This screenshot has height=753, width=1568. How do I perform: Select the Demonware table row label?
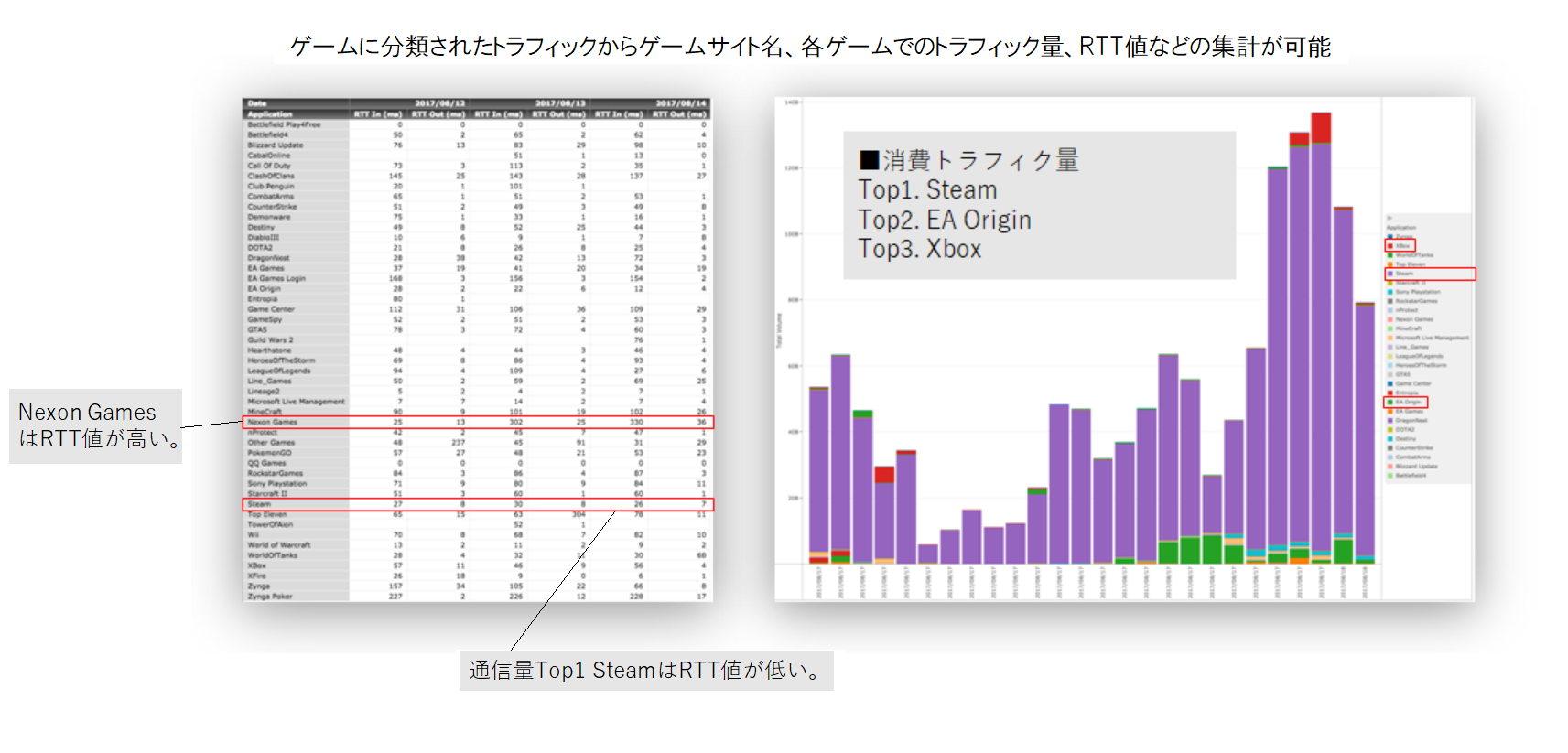coord(268,217)
